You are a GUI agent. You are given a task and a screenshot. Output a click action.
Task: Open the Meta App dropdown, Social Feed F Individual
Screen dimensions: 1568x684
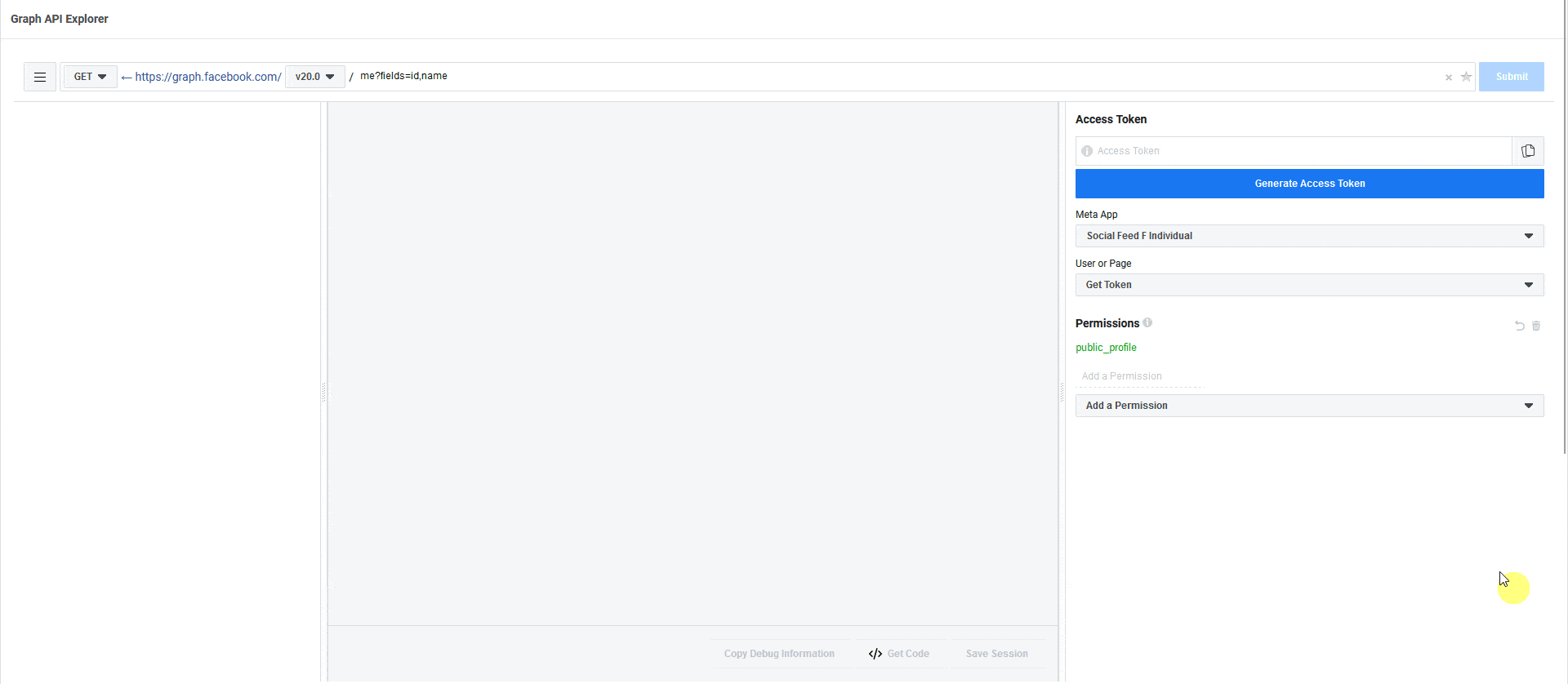pos(1309,236)
